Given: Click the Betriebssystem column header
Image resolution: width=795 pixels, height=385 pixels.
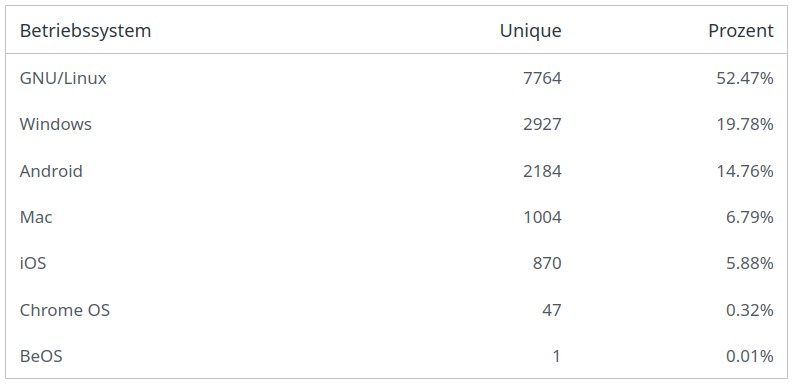Looking at the screenshot, I should [85, 31].
